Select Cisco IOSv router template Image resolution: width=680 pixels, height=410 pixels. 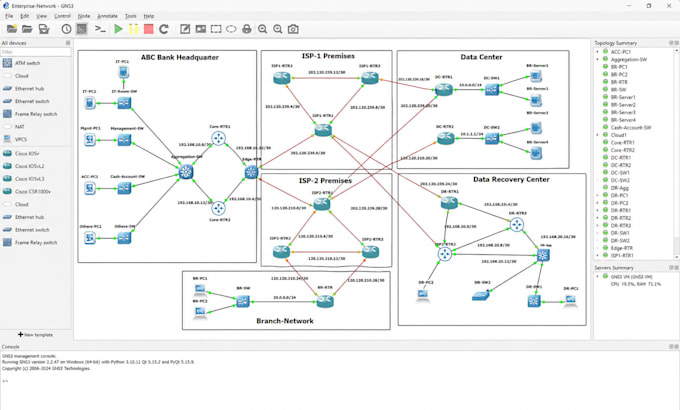[26, 153]
